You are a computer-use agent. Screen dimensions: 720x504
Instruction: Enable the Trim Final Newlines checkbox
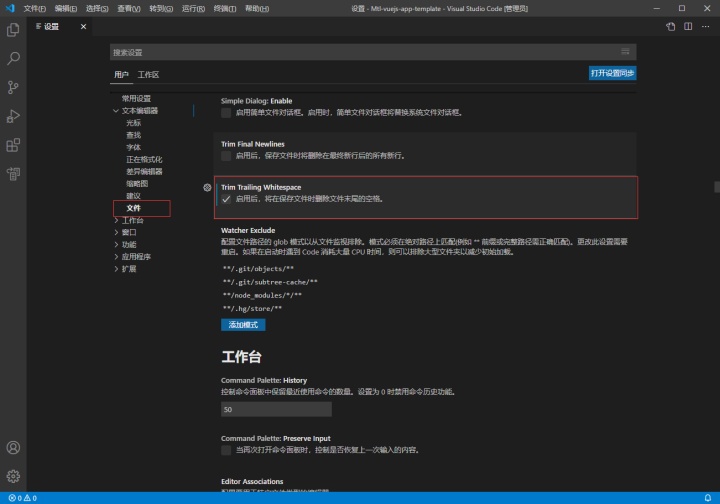coord(226,156)
